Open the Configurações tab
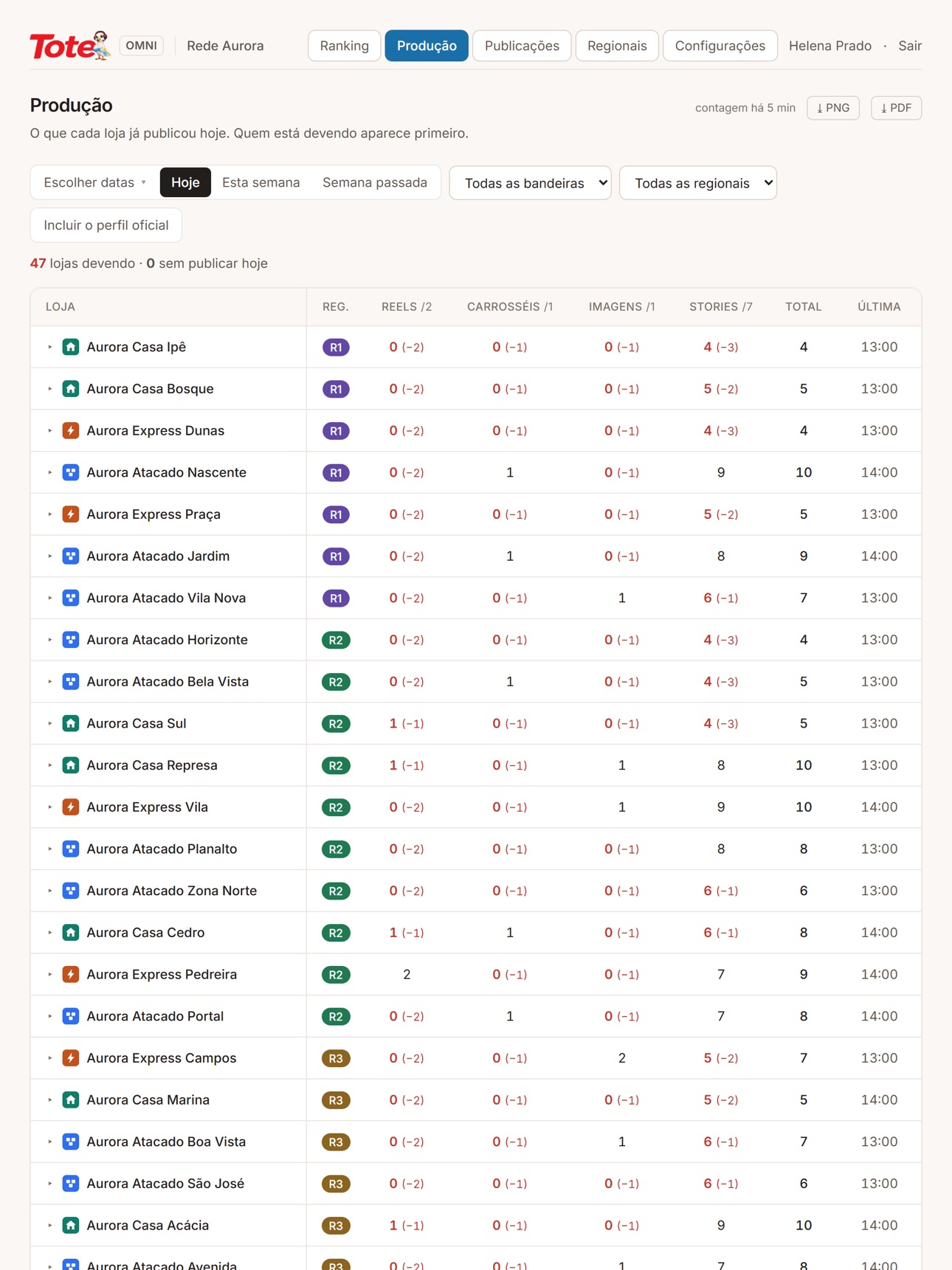952x1270 pixels. click(x=720, y=46)
